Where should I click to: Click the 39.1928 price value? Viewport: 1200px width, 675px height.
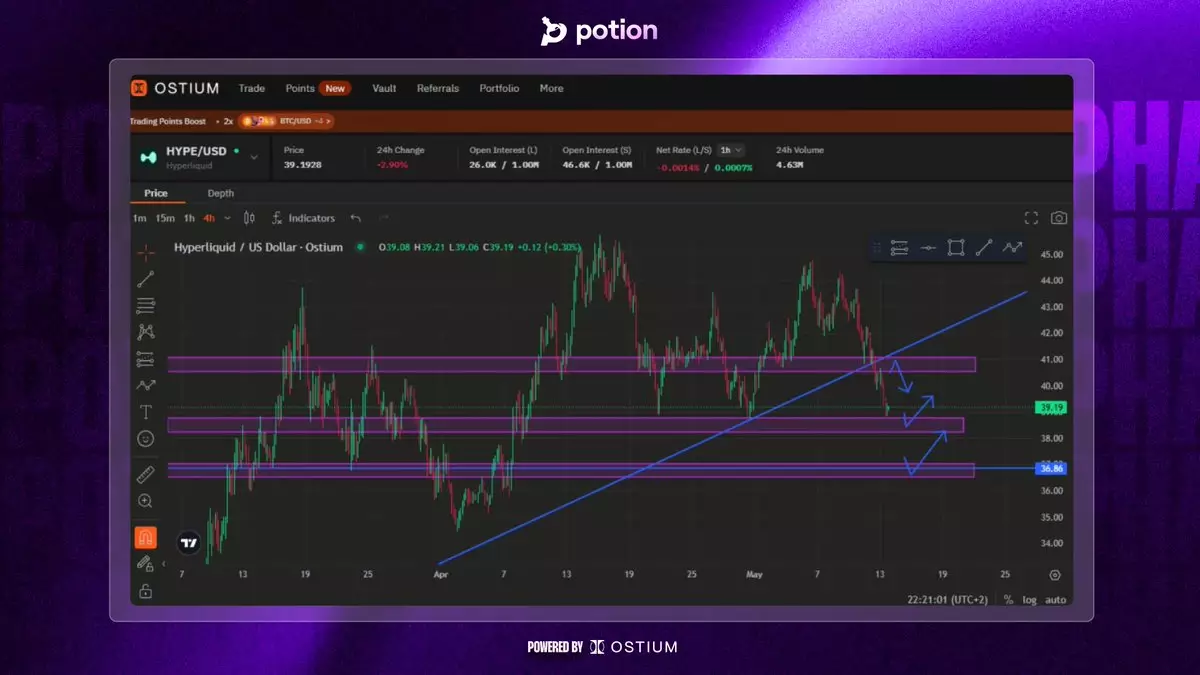click(303, 164)
